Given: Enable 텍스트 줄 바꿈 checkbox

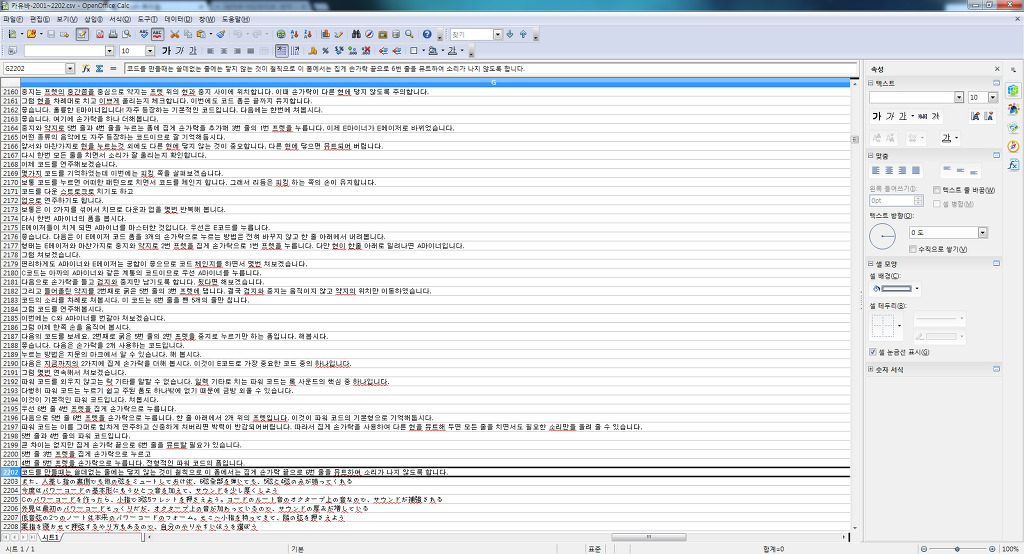Looking at the screenshot, I should tap(936, 189).
